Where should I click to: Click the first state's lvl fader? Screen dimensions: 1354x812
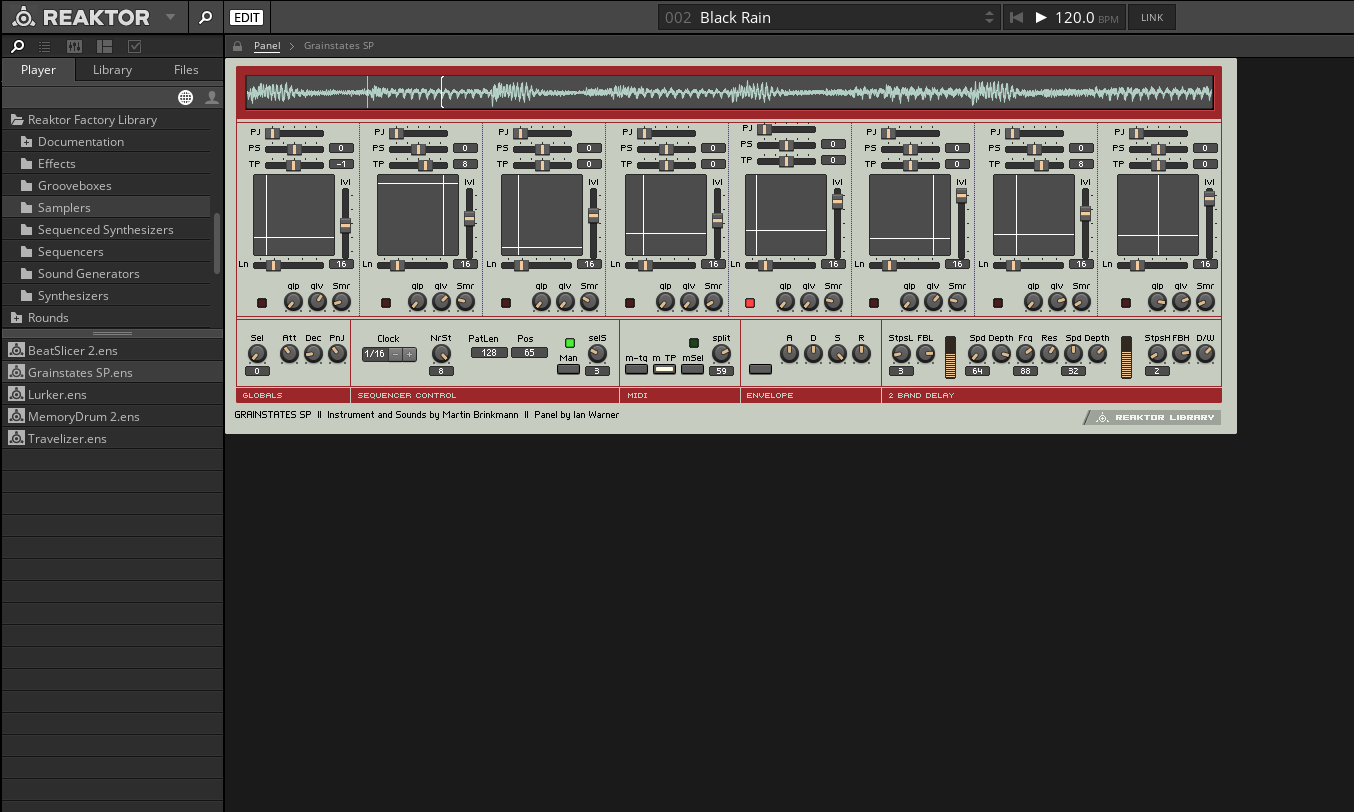pyautogui.click(x=345, y=225)
